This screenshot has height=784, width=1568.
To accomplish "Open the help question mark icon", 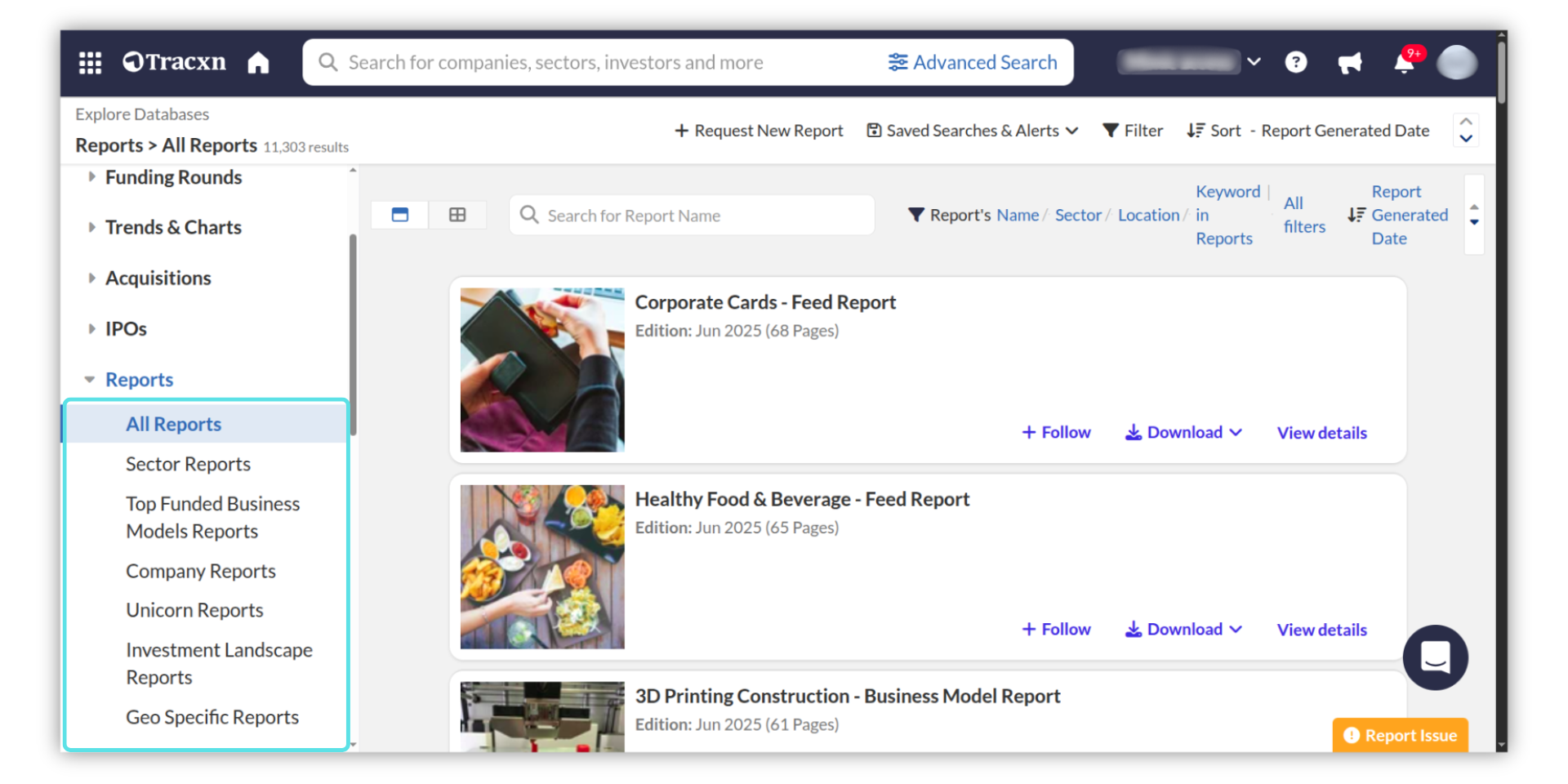I will pyautogui.click(x=1295, y=63).
